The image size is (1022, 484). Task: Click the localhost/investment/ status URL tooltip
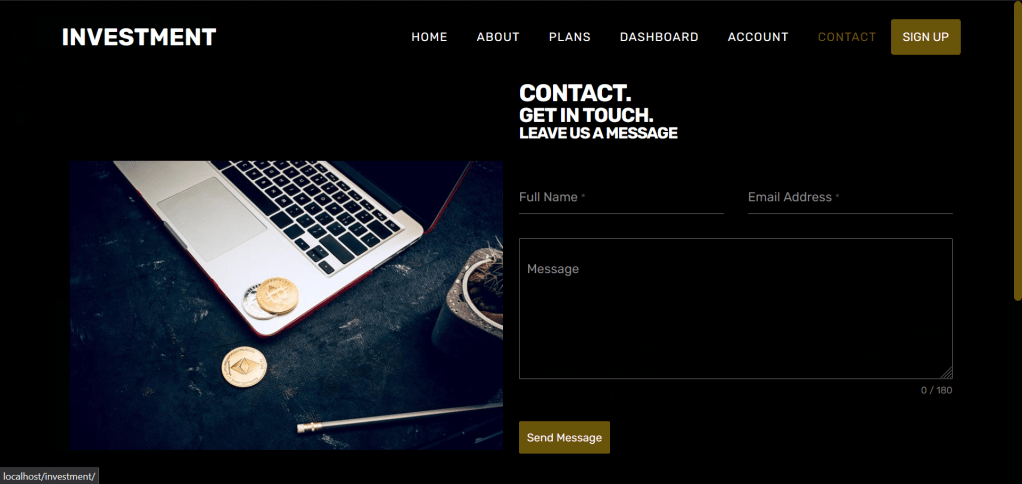pos(49,476)
